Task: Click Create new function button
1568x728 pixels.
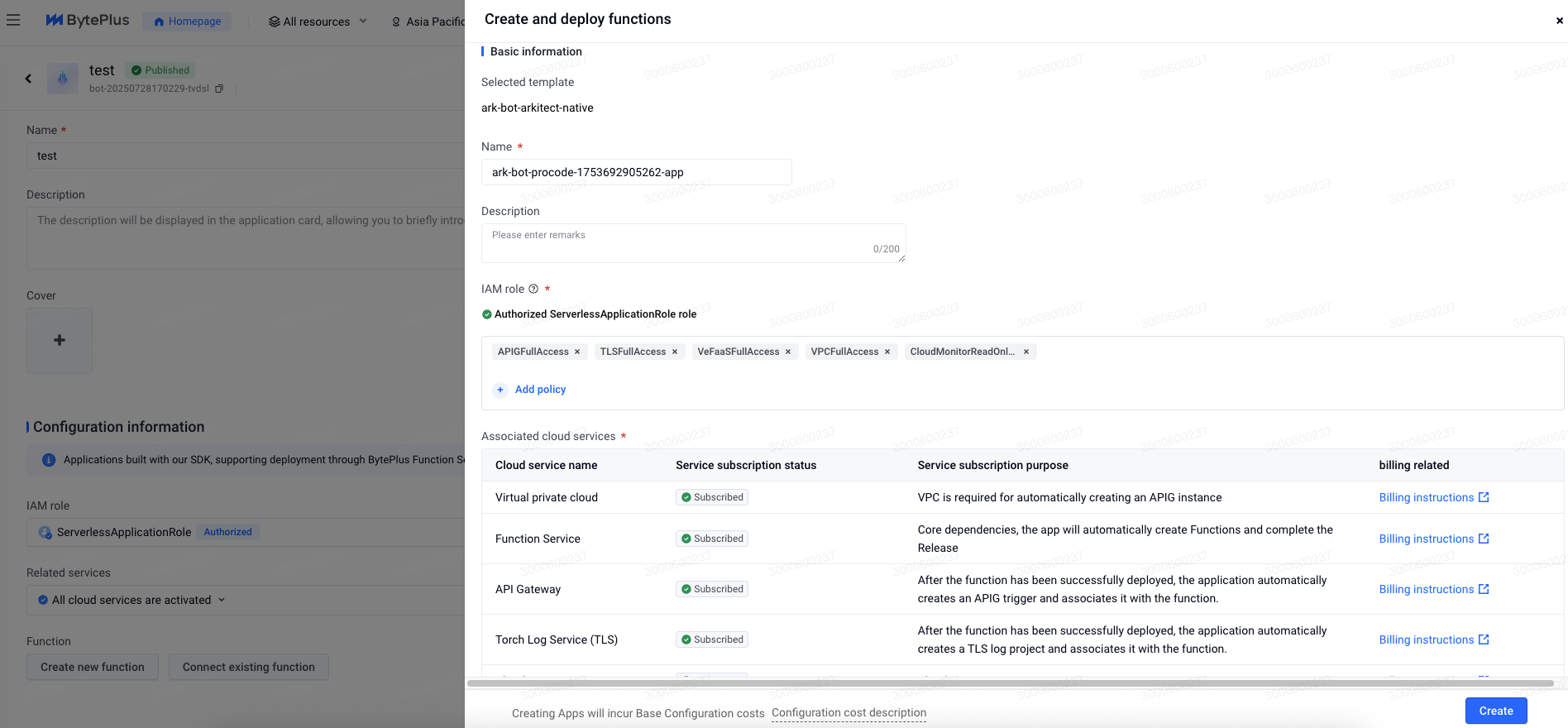Action: pos(93,667)
